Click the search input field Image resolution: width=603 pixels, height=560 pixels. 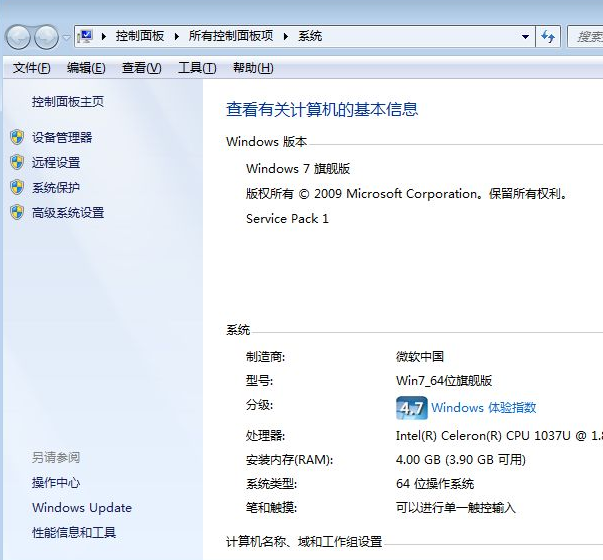pos(585,37)
